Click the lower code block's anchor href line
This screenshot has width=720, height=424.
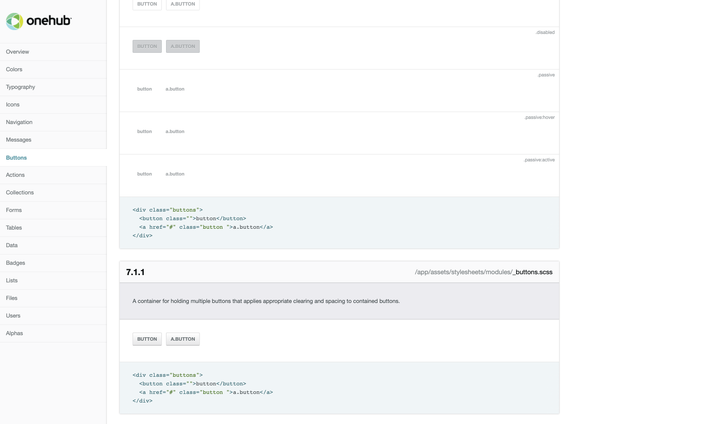(x=206, y=392)
